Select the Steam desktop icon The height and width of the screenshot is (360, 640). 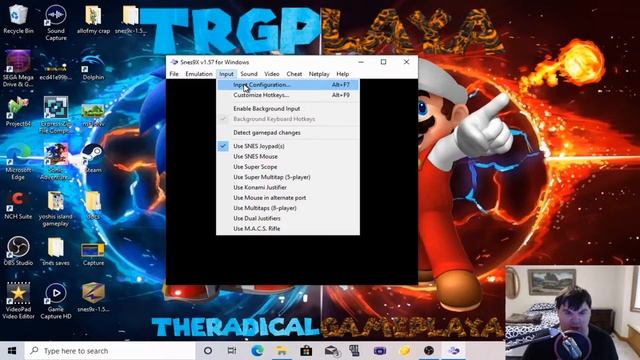point(93,159)
